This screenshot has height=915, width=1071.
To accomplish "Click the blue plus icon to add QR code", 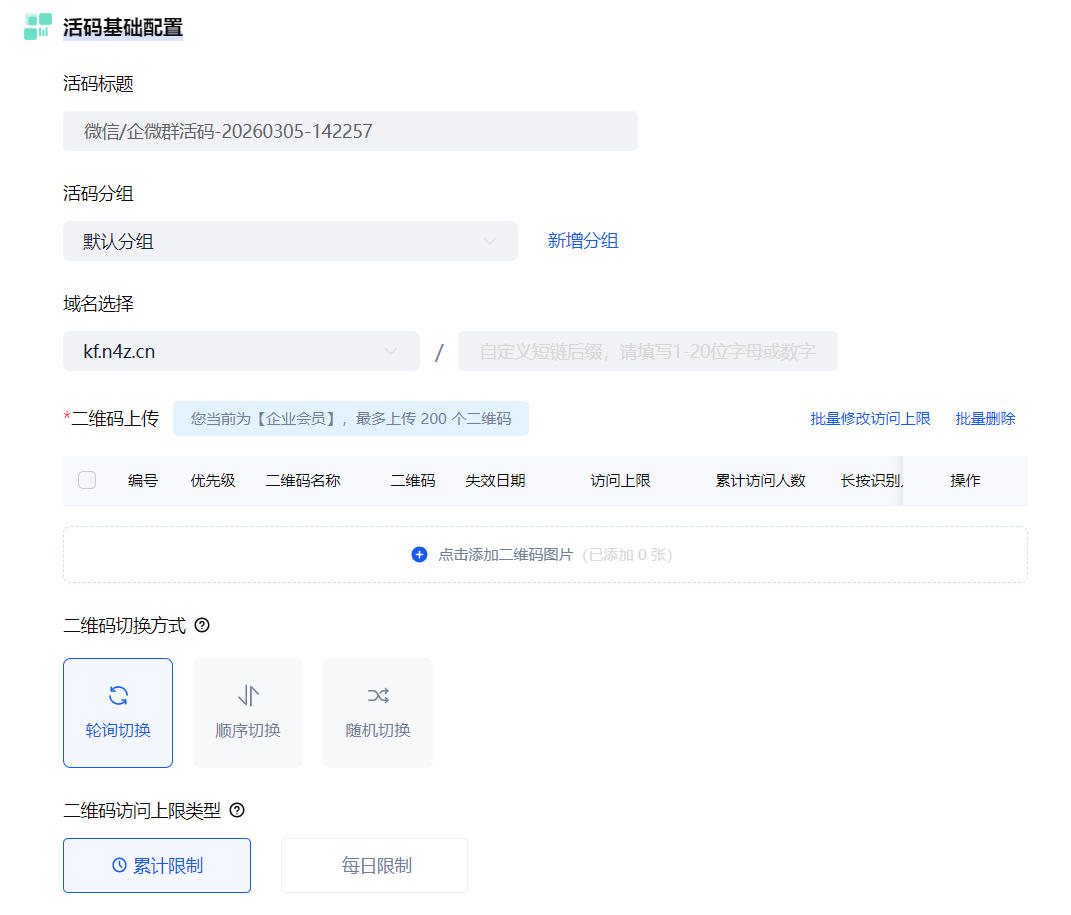I will pos(419,554).
